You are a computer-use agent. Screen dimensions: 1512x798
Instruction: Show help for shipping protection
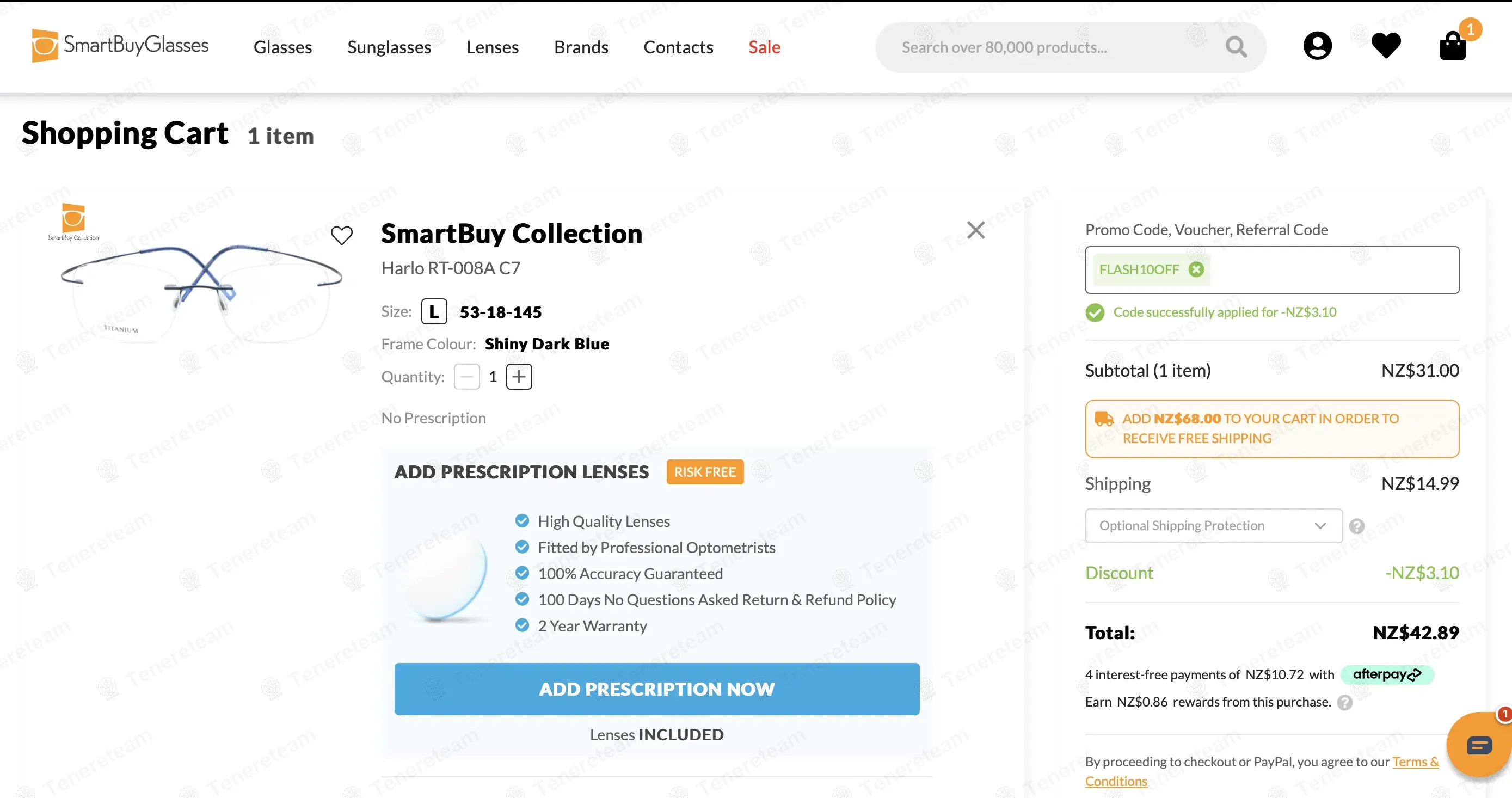pos(1356,526)
